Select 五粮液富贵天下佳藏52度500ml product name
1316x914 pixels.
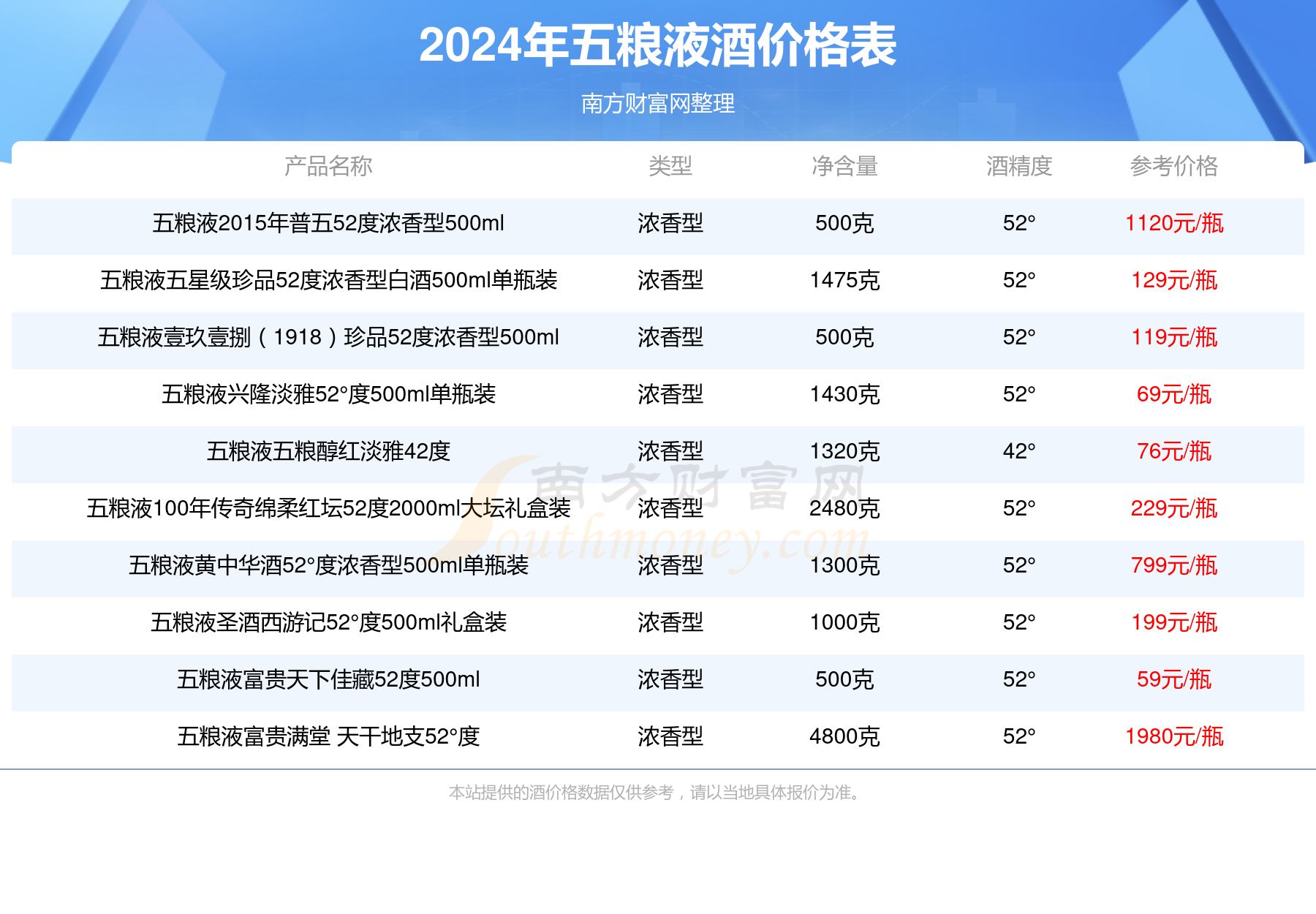[328, 679]
